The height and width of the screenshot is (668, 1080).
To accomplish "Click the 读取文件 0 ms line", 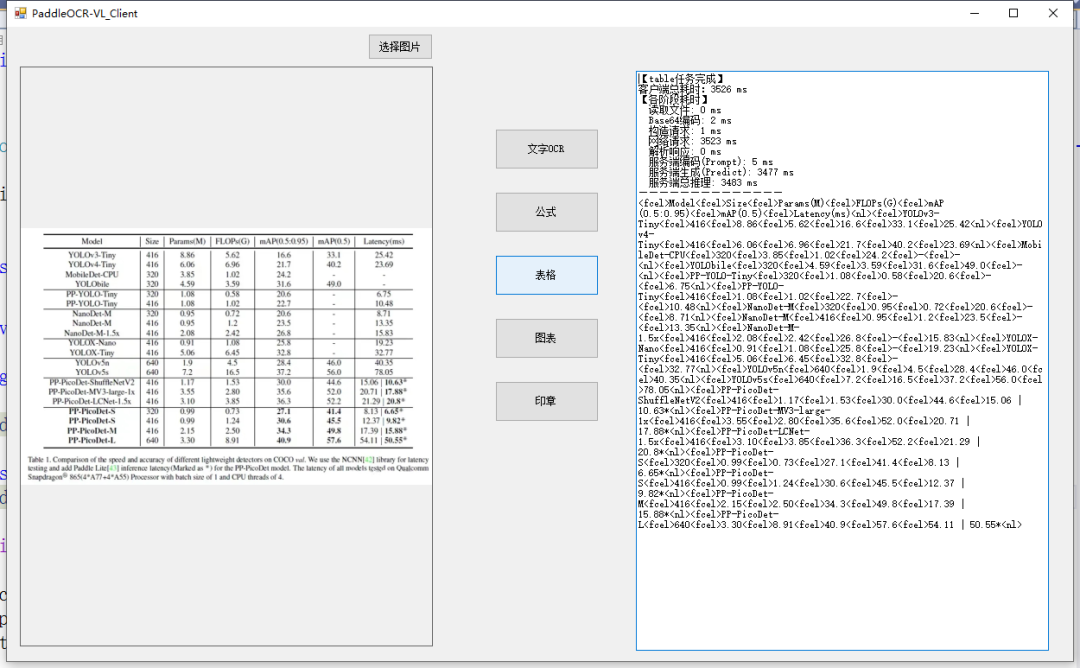I will click(x=685, y=110).
